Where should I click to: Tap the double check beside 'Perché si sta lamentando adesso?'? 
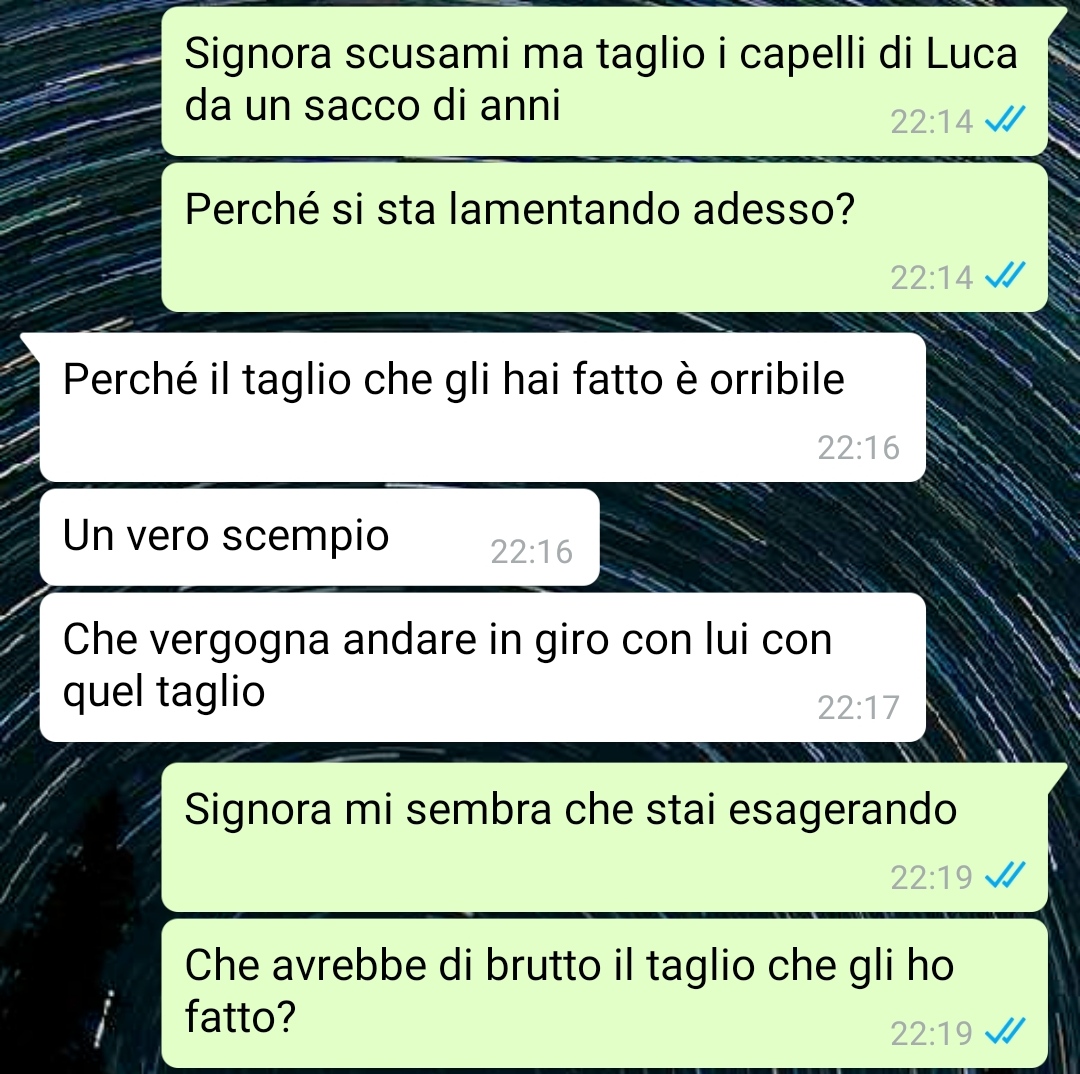click(x=1005, y=276)
